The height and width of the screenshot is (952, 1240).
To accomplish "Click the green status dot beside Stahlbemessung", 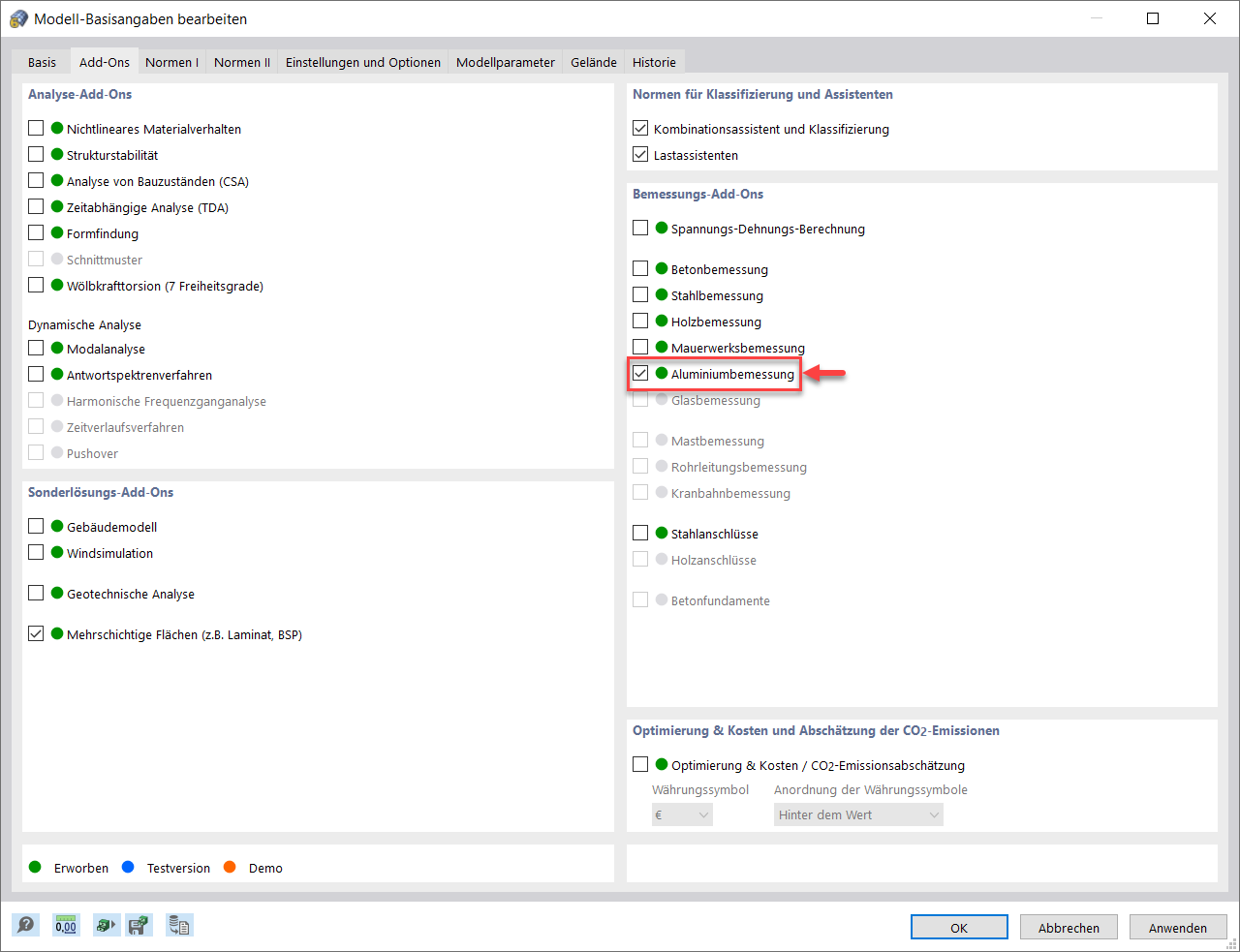I will 662,294.
